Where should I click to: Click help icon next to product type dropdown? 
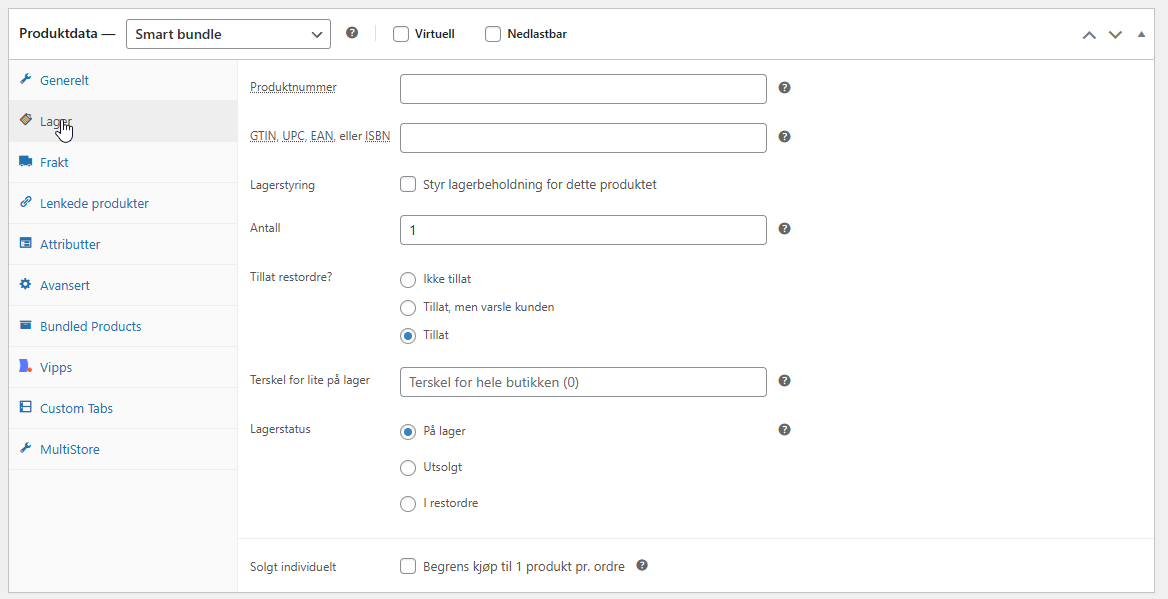(352, 33)
